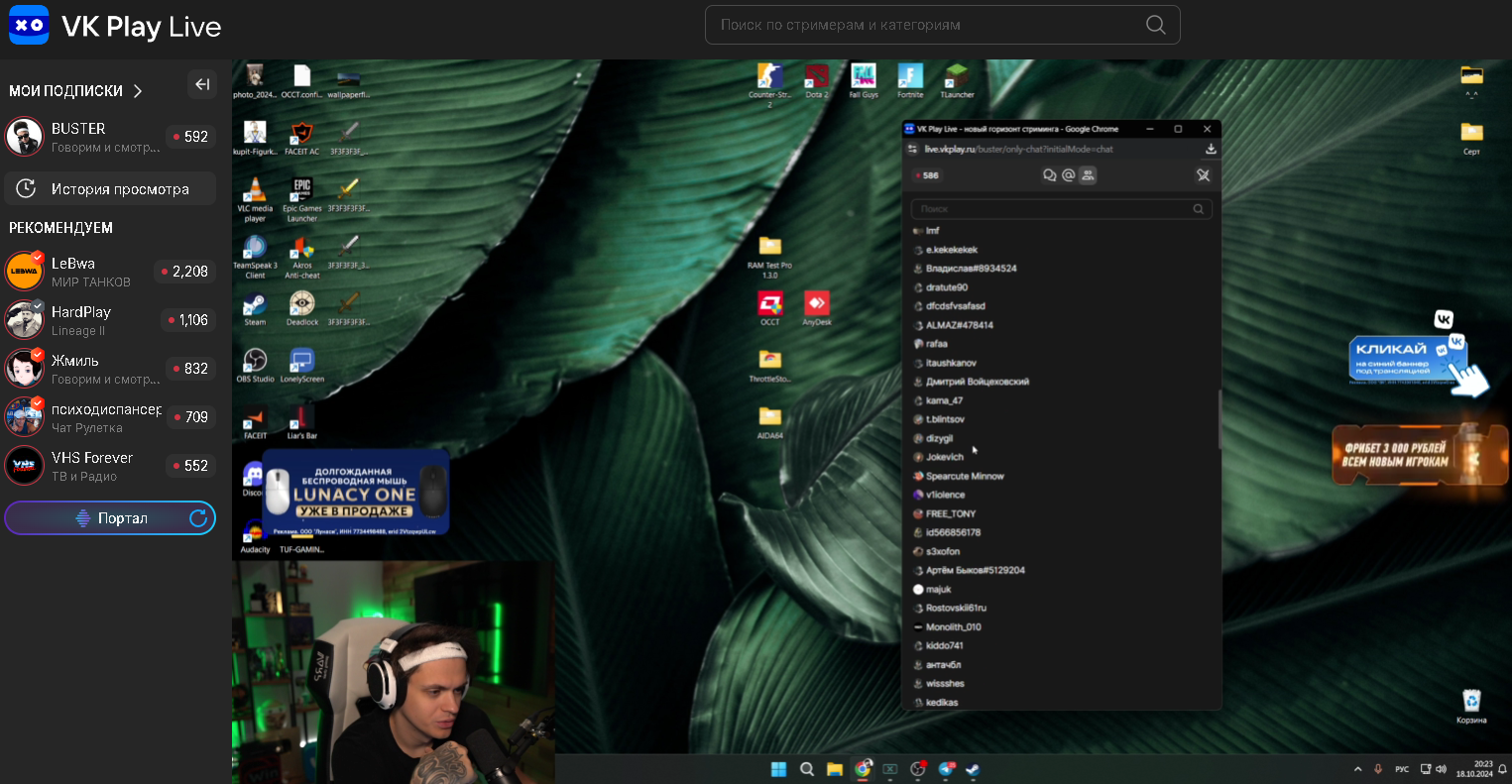Click the Counter-Strike 2 desktop icon

[769, 84]
